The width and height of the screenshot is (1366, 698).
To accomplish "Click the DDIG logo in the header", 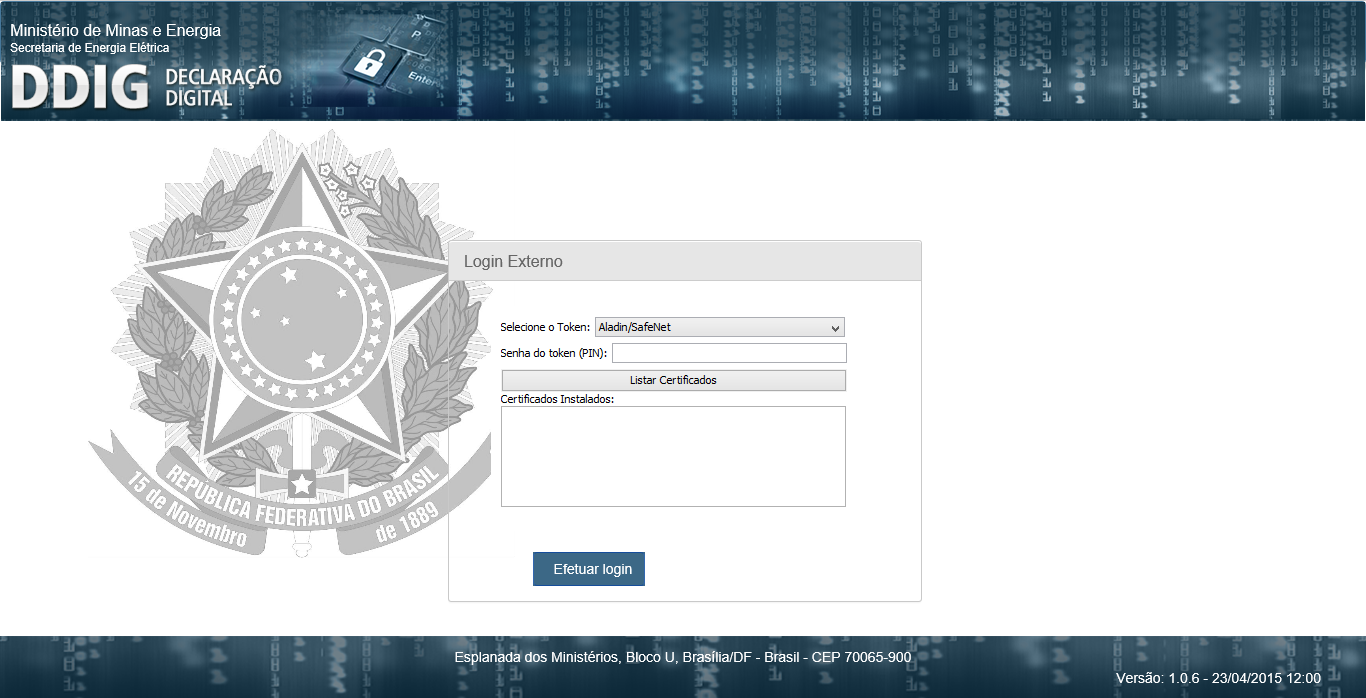I will point(80,89).
